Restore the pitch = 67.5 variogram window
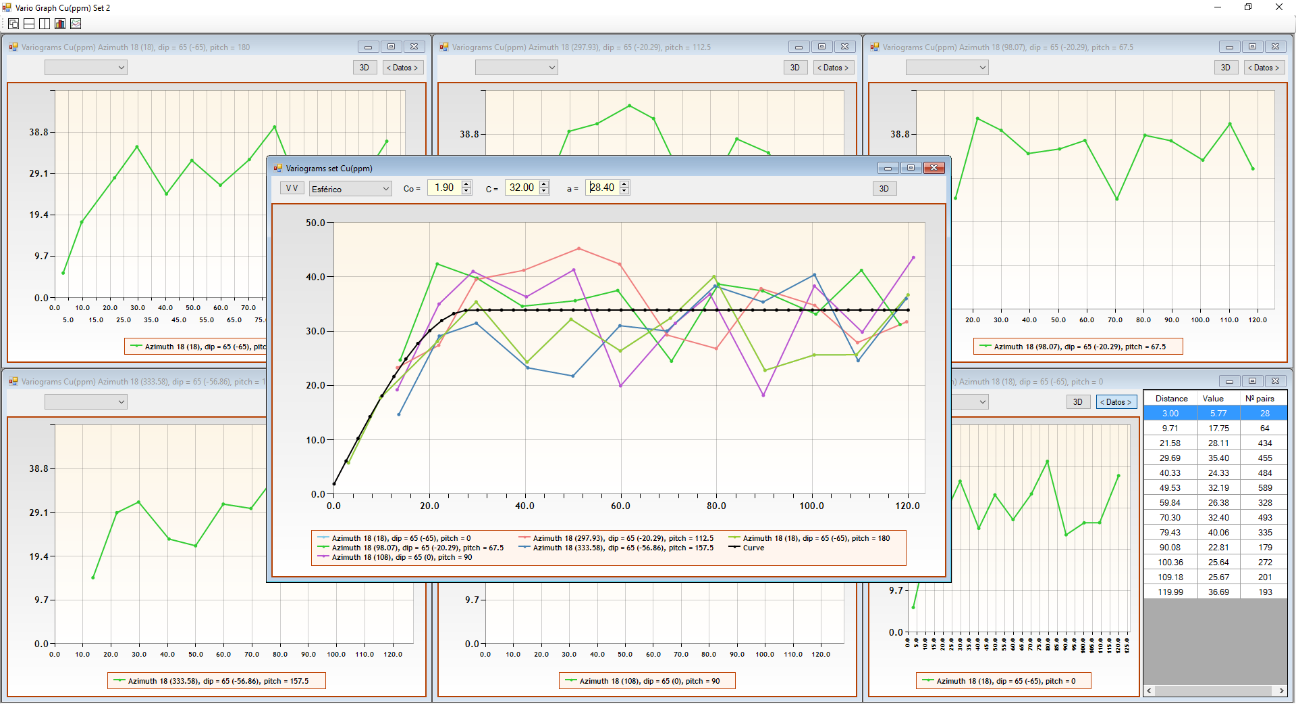1296x704 pixels. click(1250, 47)
